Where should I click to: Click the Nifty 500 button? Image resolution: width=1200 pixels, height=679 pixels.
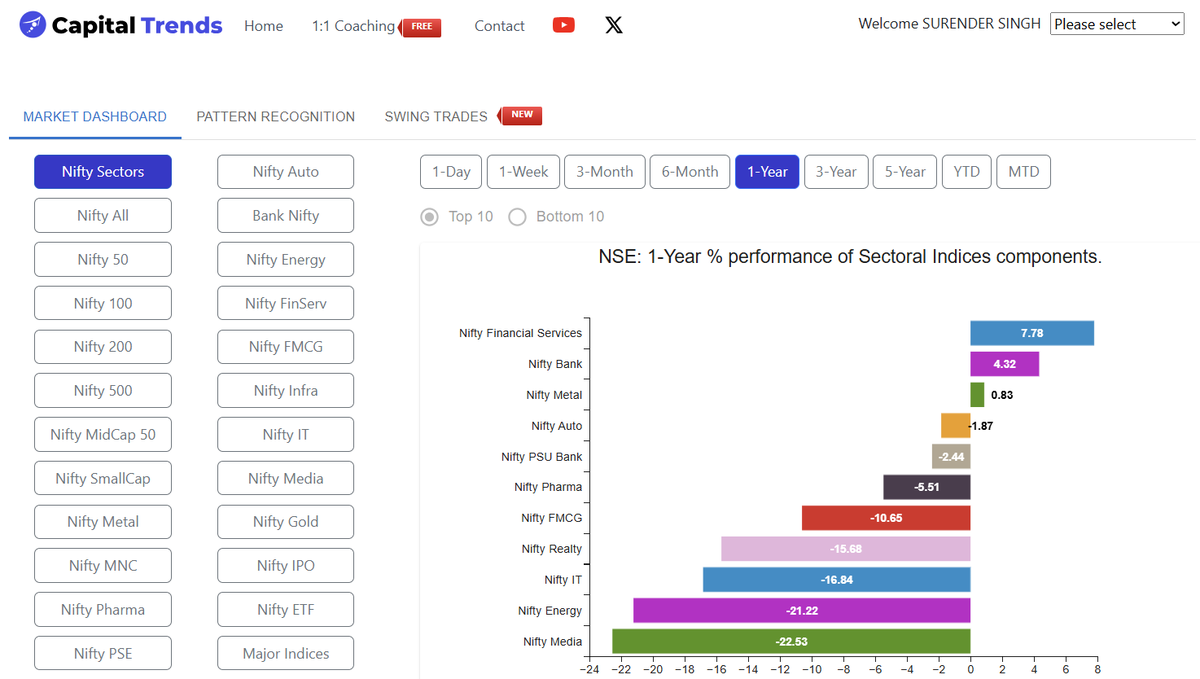tap(103, 391)
